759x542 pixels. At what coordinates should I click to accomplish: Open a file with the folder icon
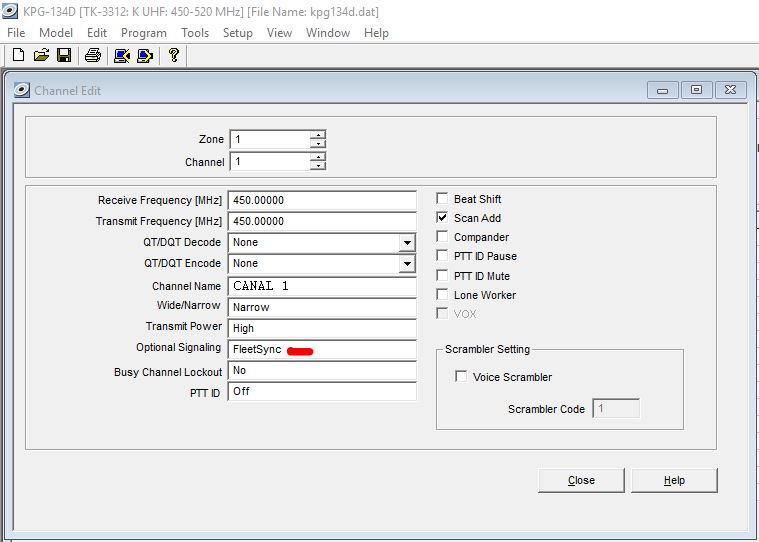(x=41, y=55)
